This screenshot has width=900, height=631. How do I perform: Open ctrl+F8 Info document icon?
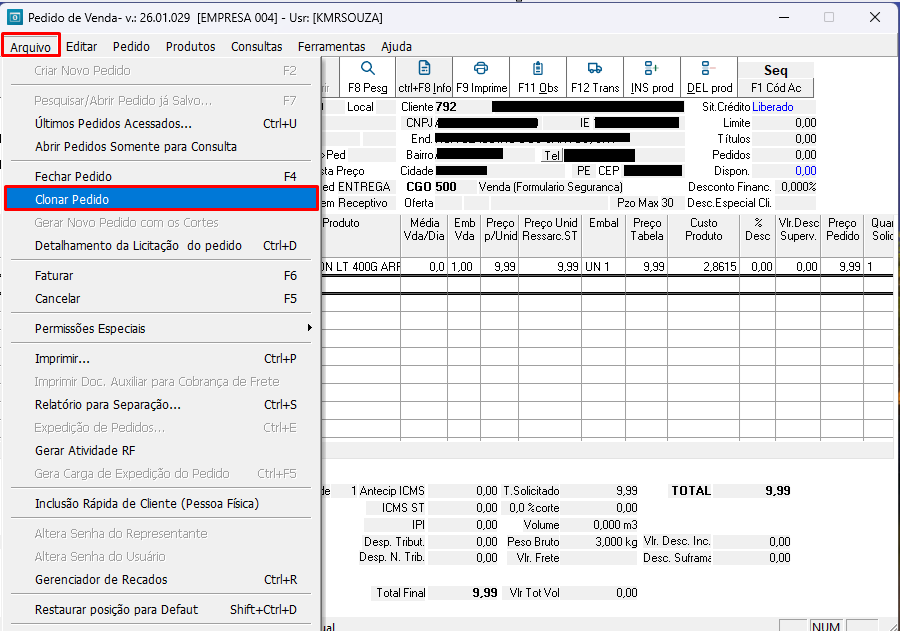pos(424,68)
